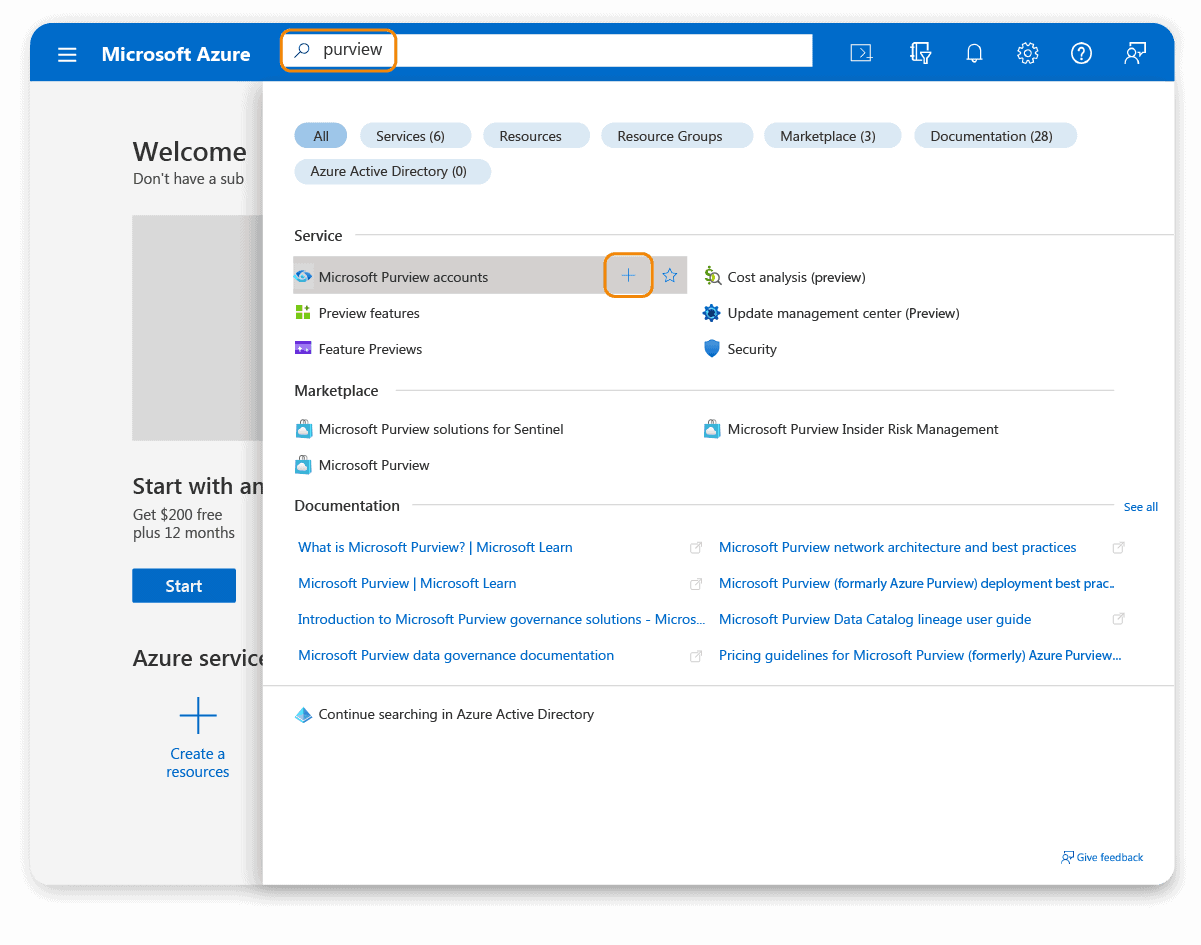Screen dimensions: 1201x945
Task: Click See all next to Documentation
Action: (x=1140, y=506)
